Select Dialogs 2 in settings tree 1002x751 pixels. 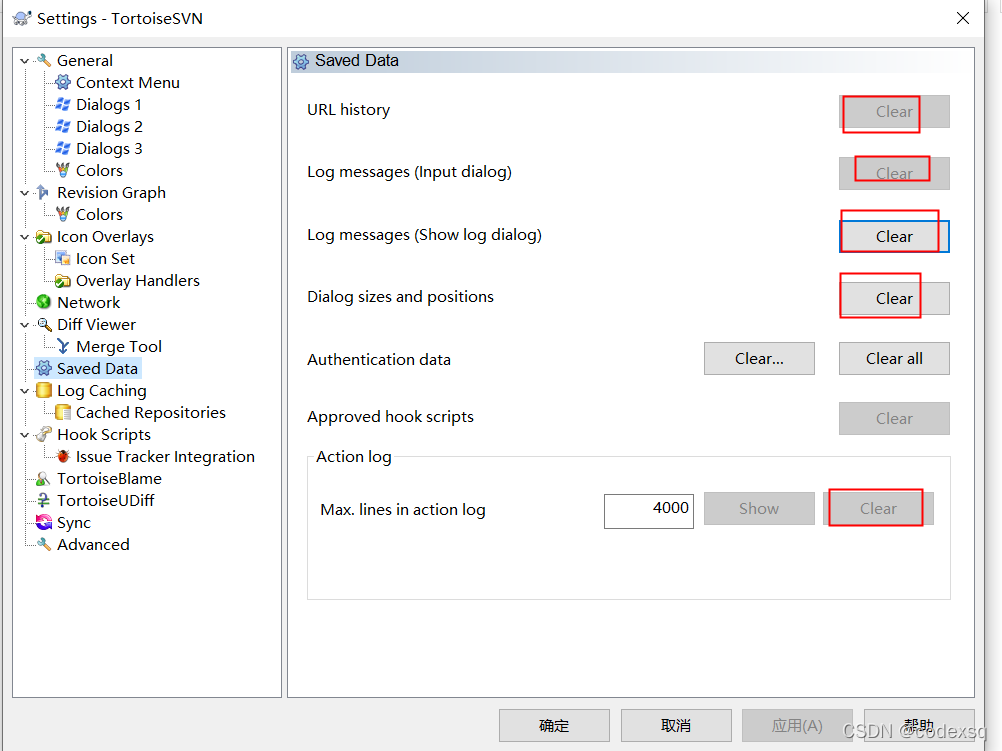[109, 127]
